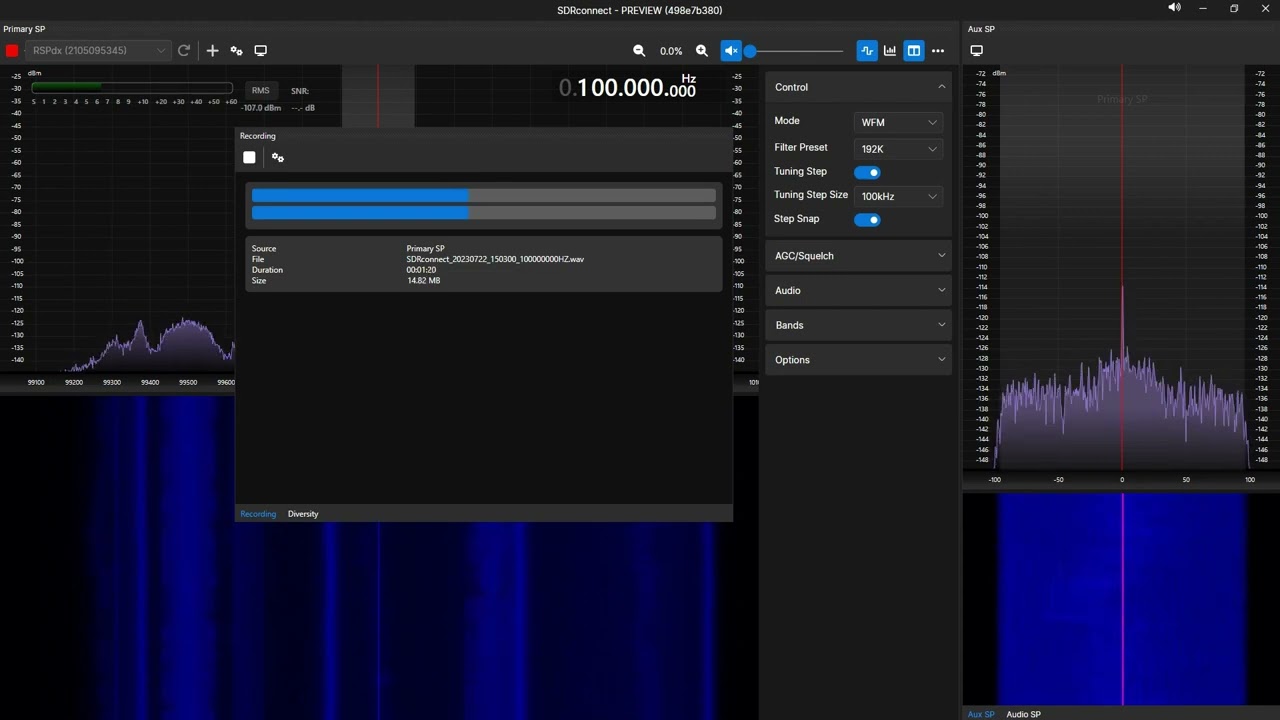The width and height of the screenshot is (1280, 720).
Task: Click the 0.0% zoom level text
Action: coord(671,51)
